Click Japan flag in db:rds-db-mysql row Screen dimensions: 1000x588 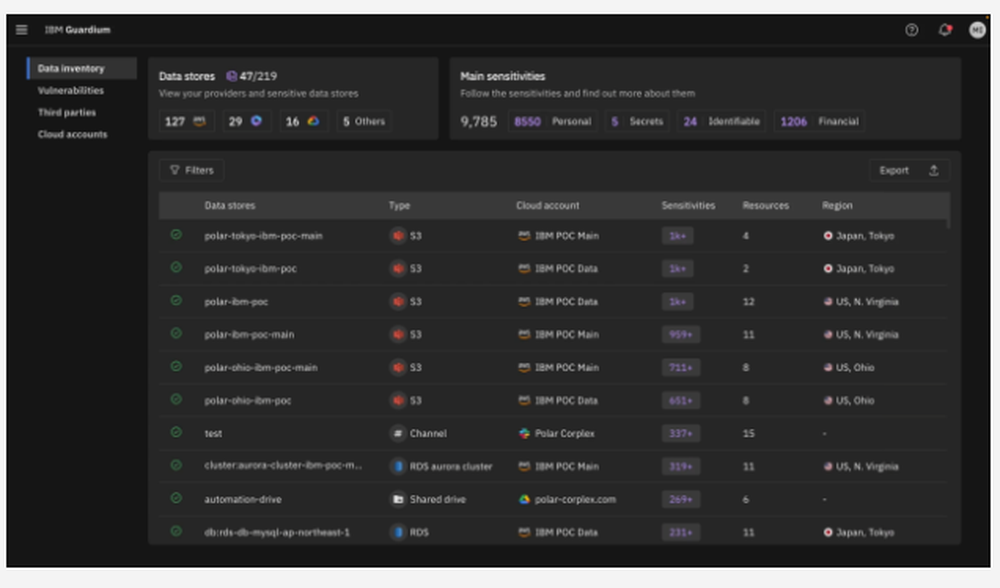(828, 533)
